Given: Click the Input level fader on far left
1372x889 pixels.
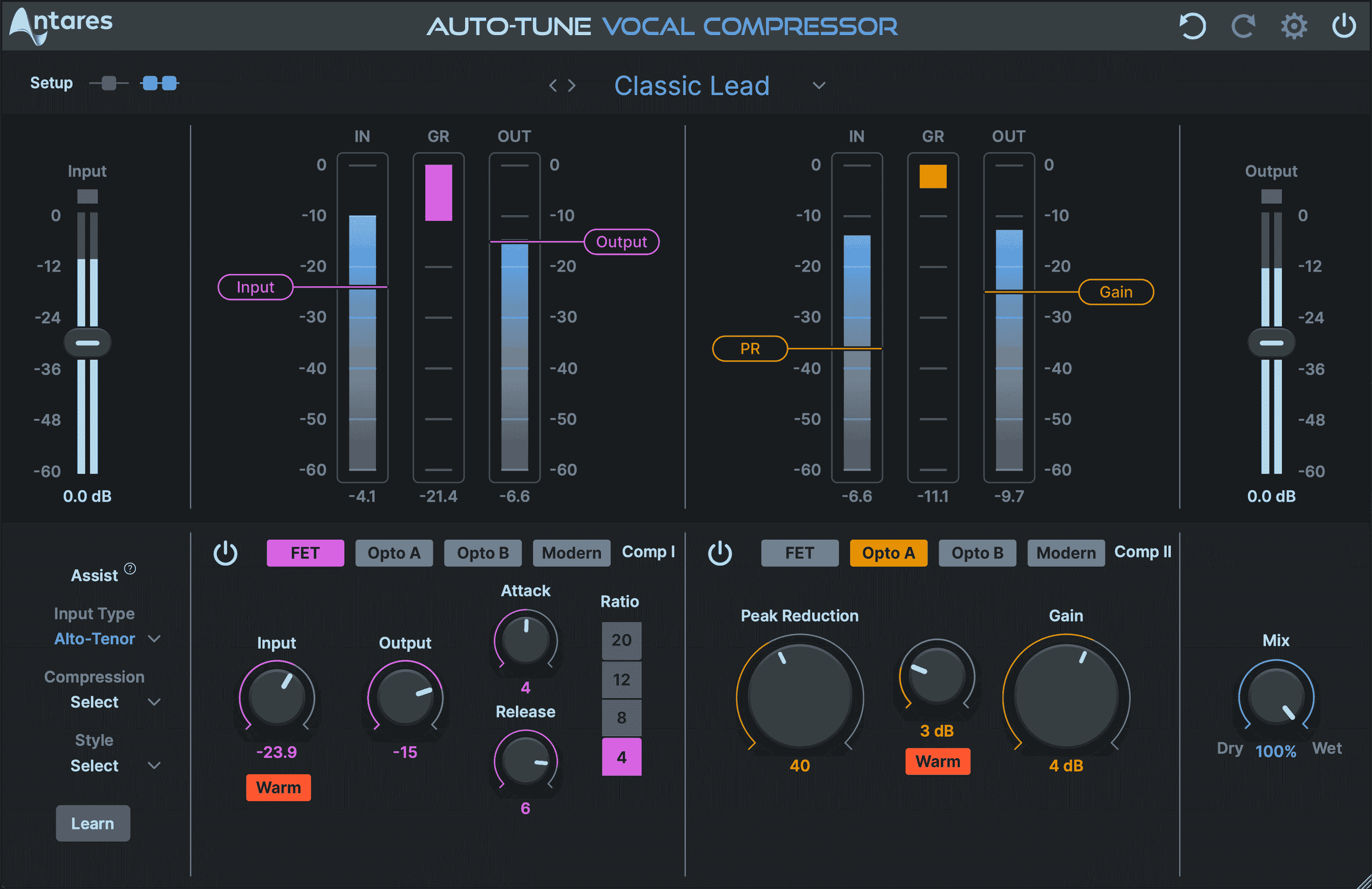Looking at the screenshot, I should [x=88, y=342].
